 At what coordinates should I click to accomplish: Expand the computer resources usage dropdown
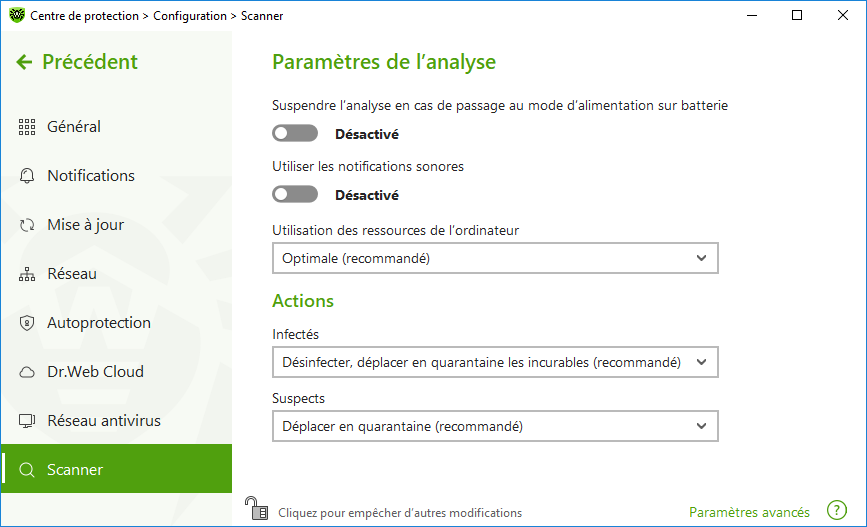click(x=495, y=258)
